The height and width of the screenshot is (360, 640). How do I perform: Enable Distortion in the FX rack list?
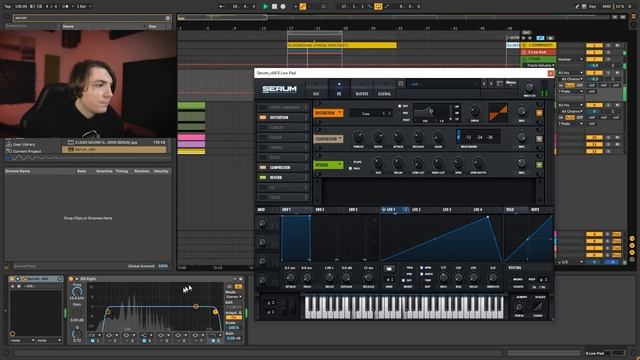tap(263, 118)
